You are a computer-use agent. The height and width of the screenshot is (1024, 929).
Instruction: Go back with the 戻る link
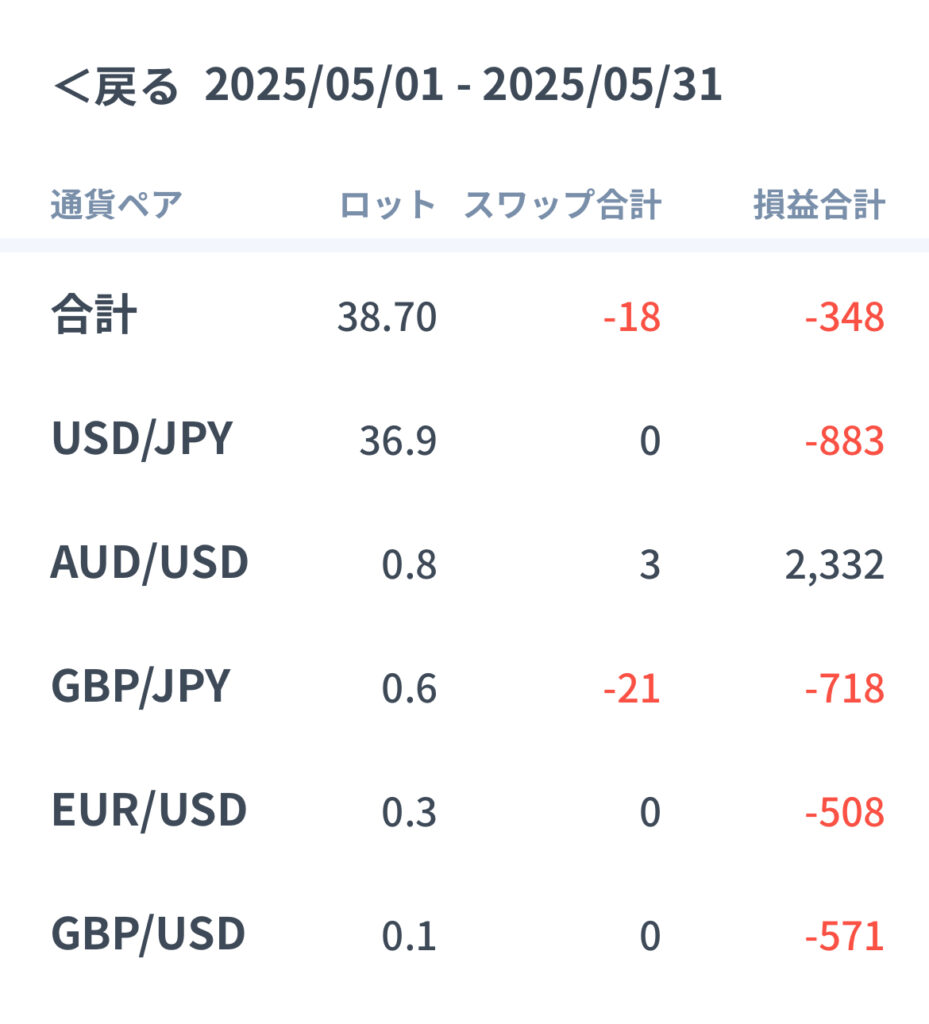[x=116, y=86]
